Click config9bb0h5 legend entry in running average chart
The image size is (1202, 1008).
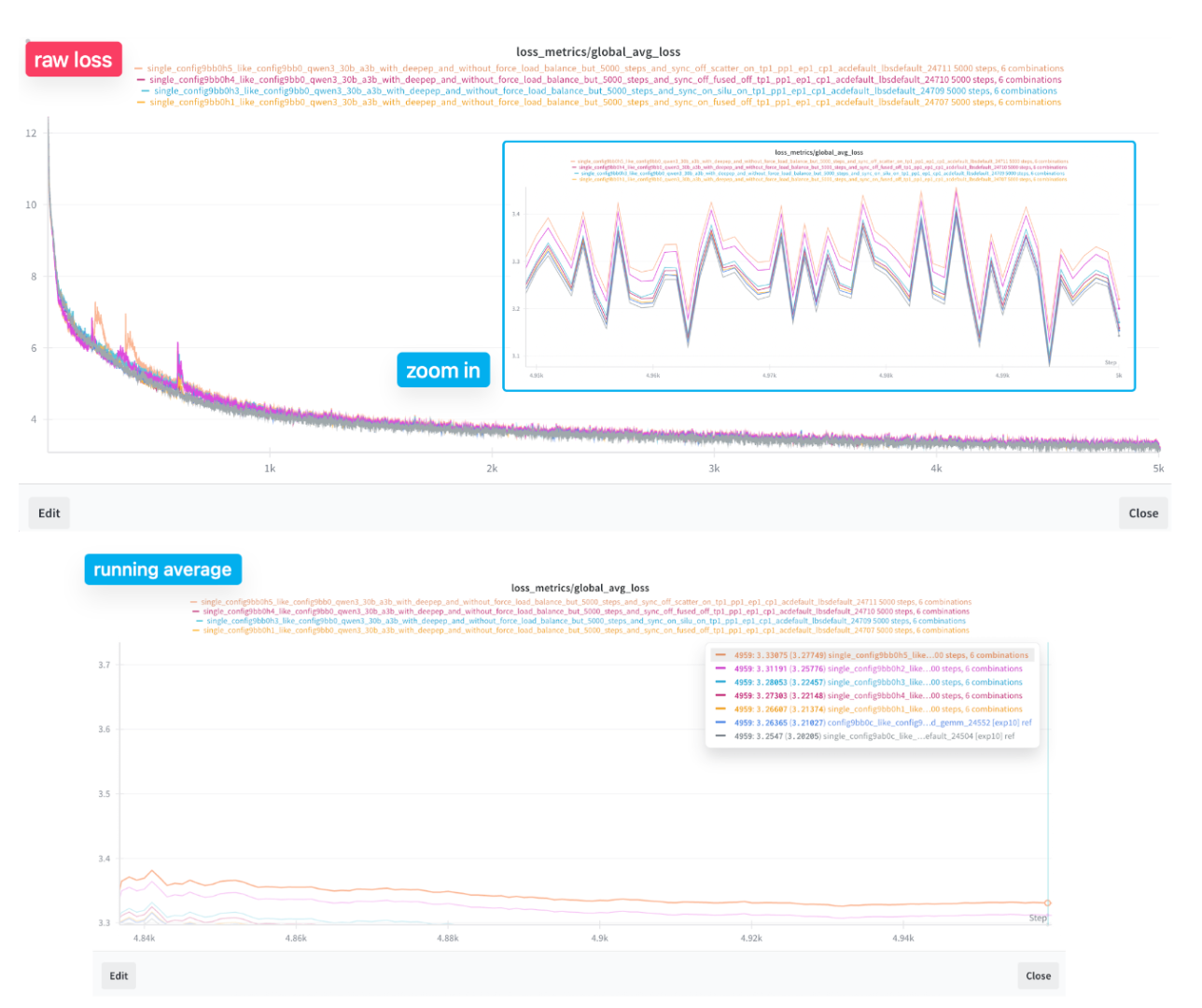coord(585,602)
